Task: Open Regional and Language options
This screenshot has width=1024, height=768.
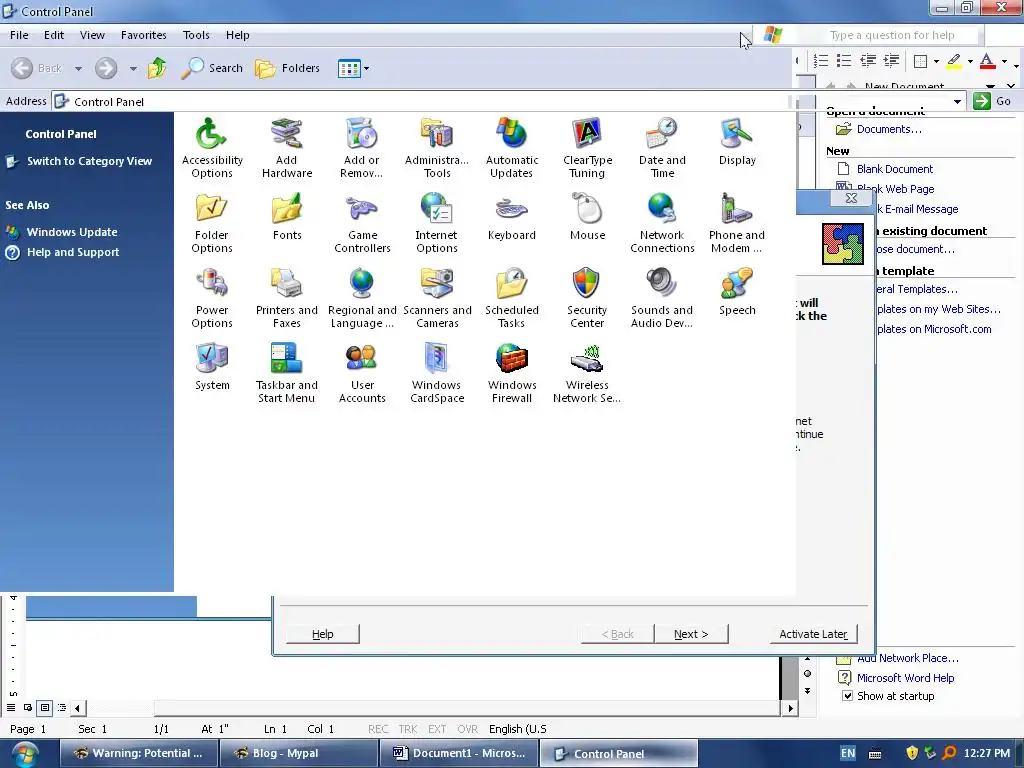Action: 362,298
